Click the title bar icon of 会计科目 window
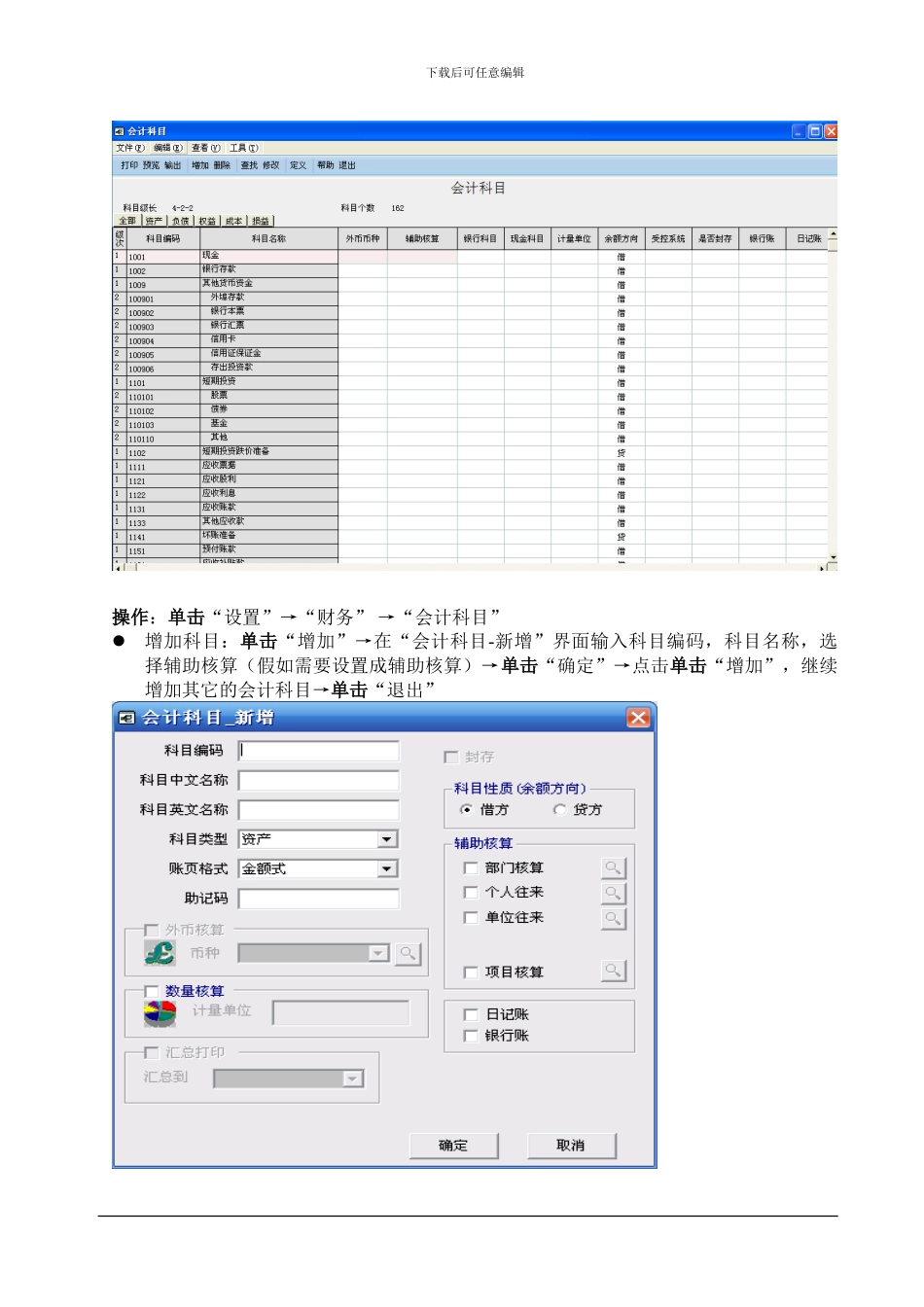Screen dimensions: 924x1307 coord(120,131)
